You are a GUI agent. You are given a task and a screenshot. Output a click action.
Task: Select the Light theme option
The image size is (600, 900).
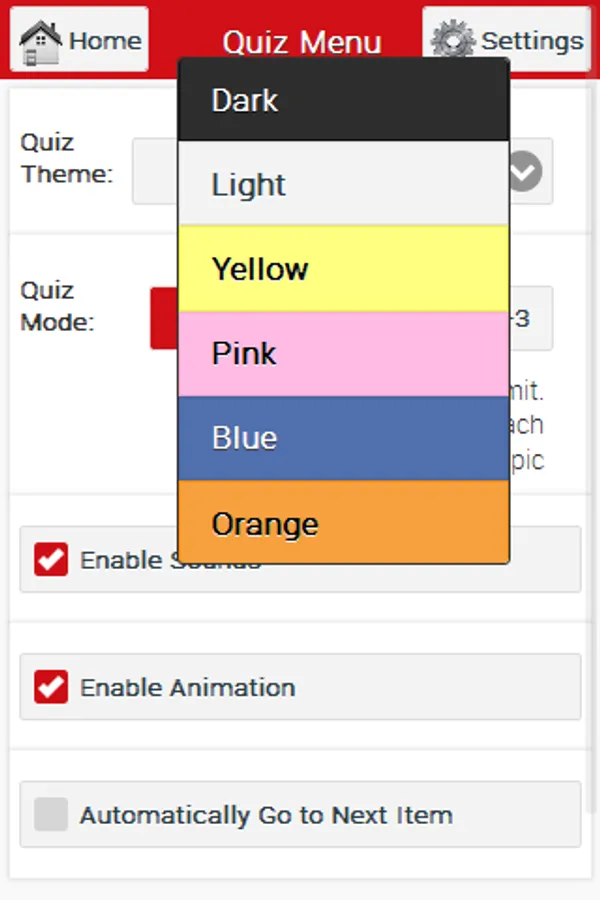click(x=344, y=184)
